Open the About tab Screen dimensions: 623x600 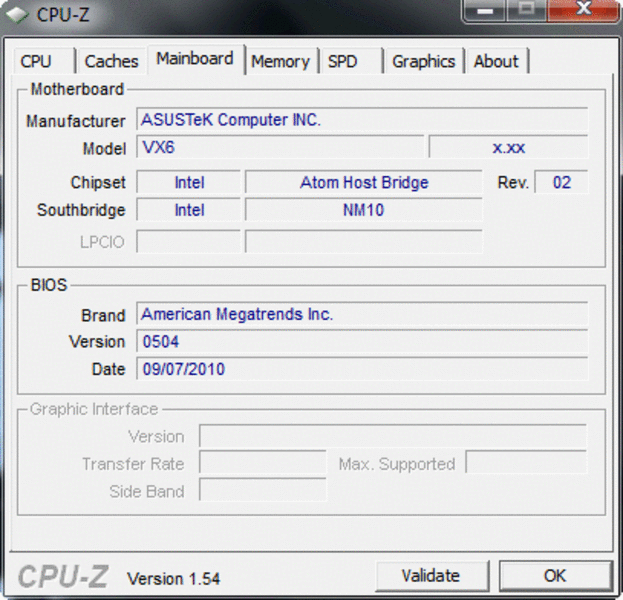(497, 61)
